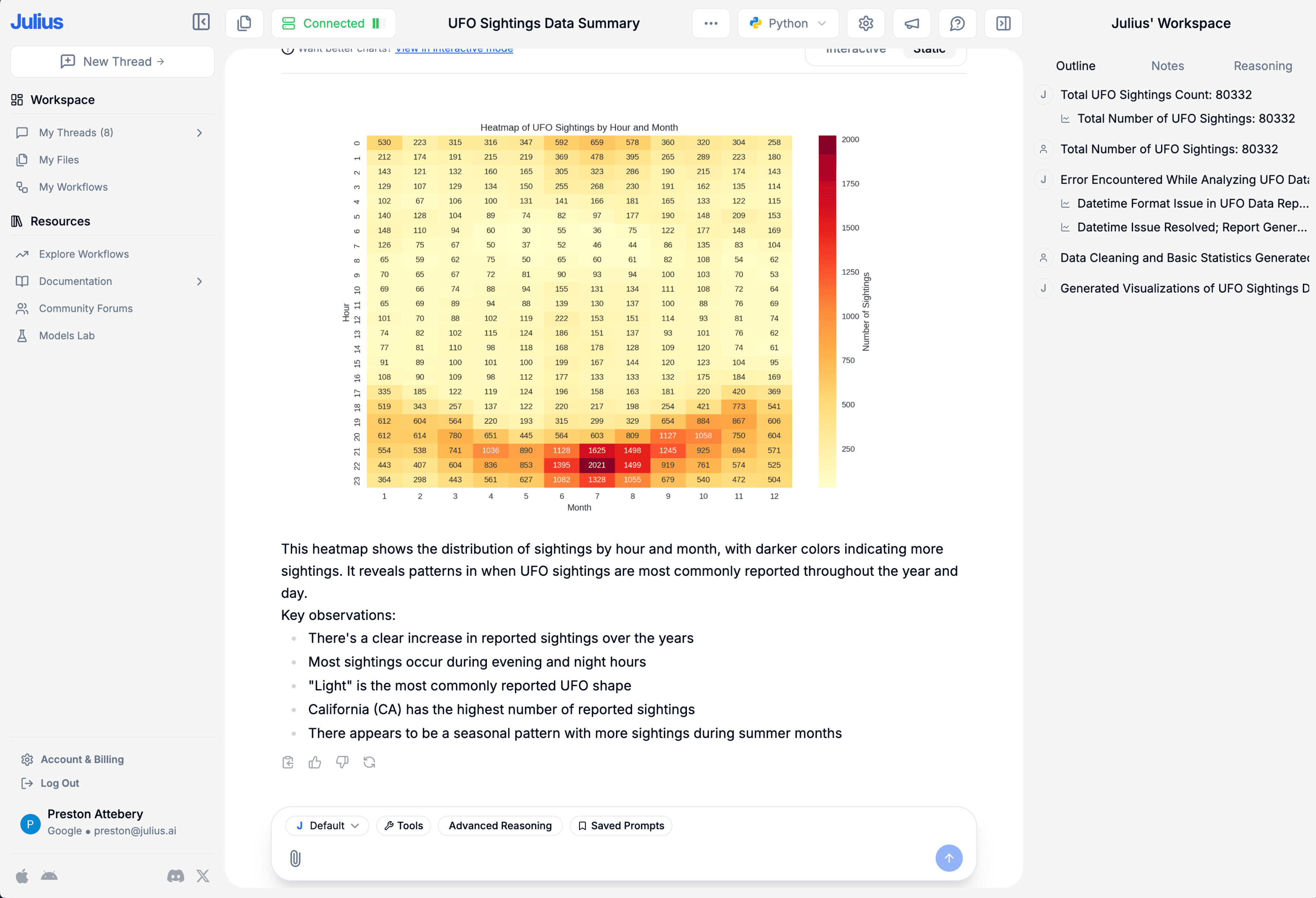Open the Python language dropdown
This screenshot has width=1316, height=898.
click(x=788, y=23)
